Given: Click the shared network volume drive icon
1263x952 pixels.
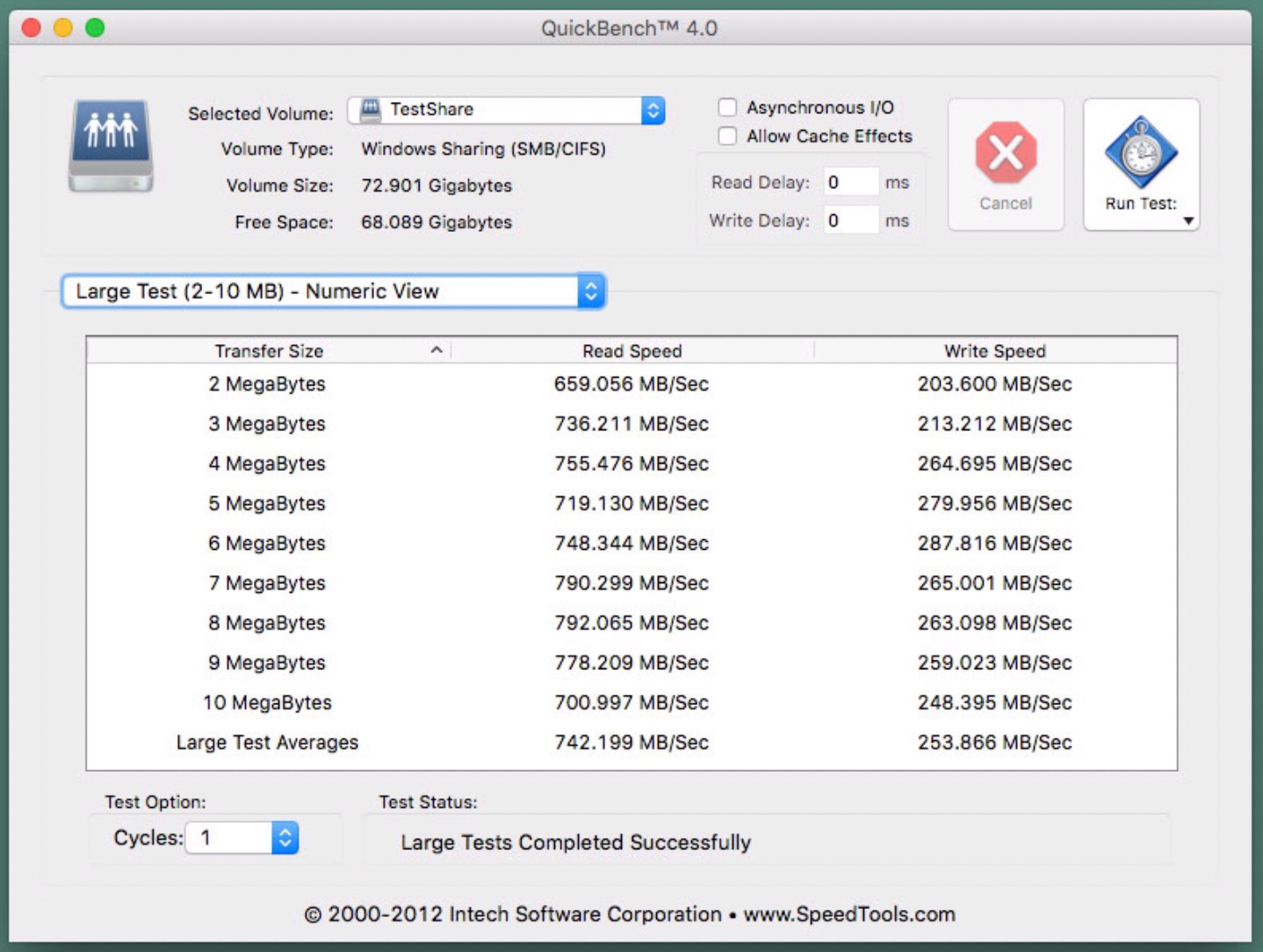Looking at the screenshot, I should tap(111, 146).
